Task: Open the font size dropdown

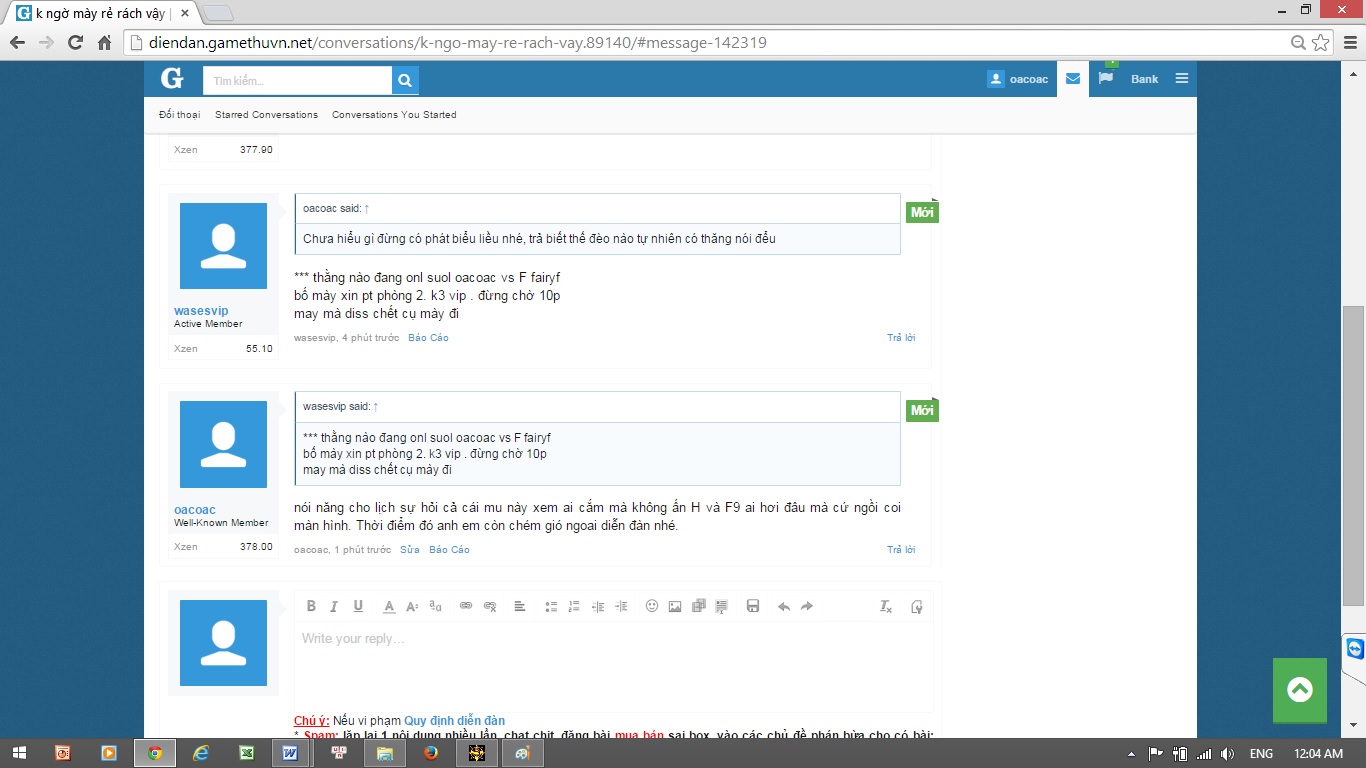Action: [x=412, y=606]
